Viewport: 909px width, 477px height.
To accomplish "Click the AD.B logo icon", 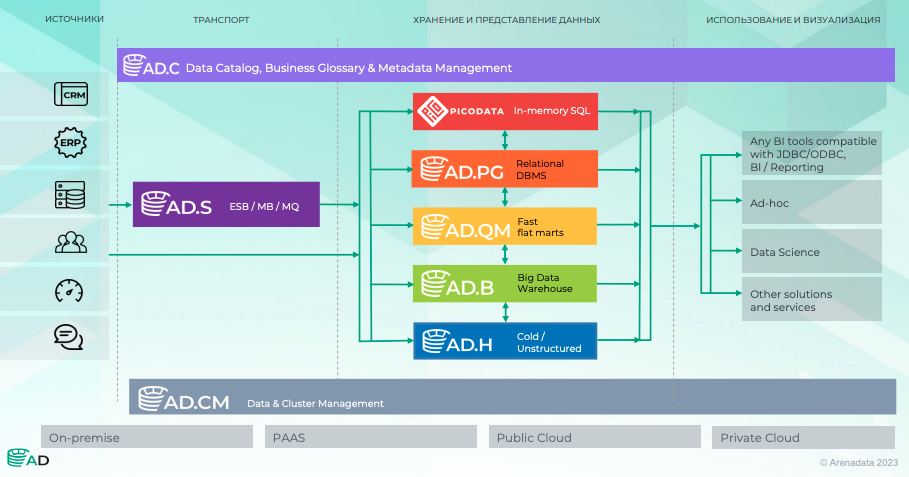I will tap(457, 284).
